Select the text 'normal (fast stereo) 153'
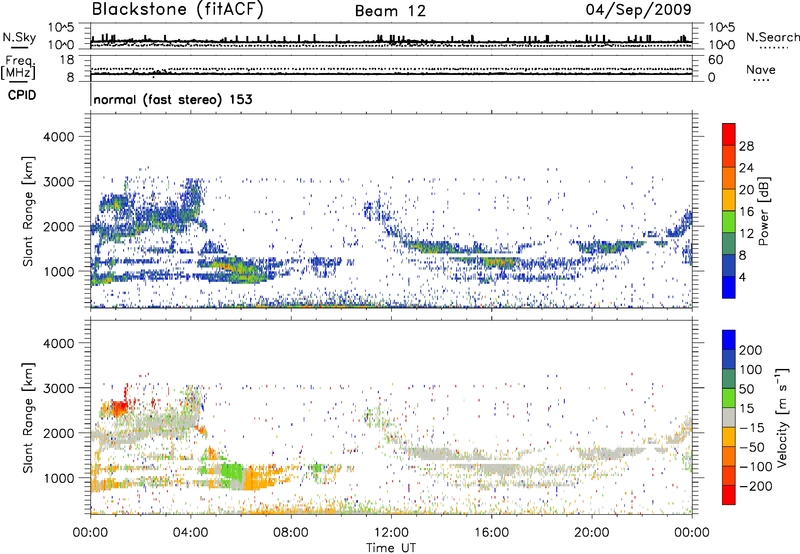This screenshot has width=800, height=554. coord(173,99)
